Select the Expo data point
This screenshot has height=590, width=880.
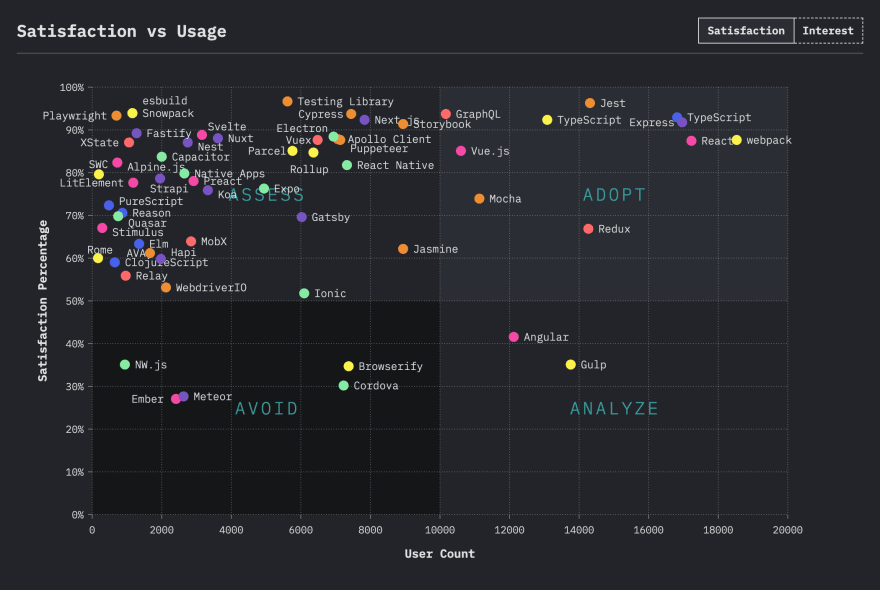pos(264,189)
